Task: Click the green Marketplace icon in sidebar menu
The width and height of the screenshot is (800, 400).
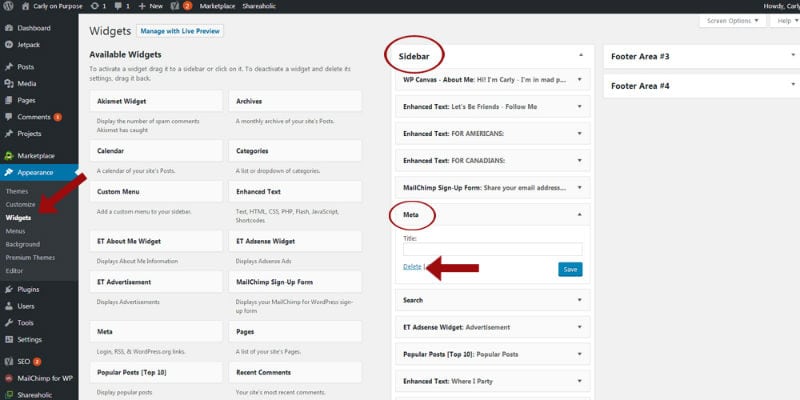Action: pos(9,156)
